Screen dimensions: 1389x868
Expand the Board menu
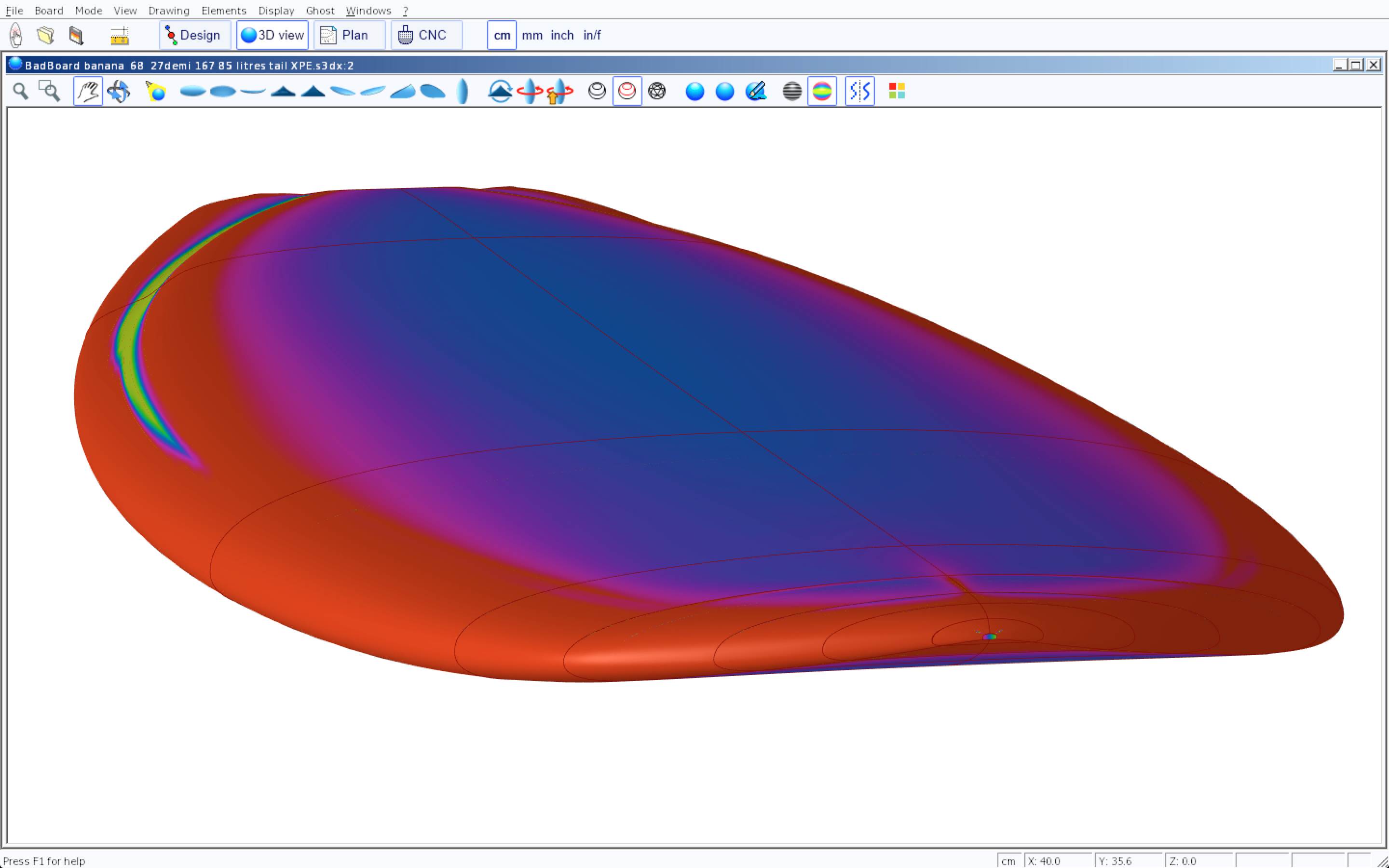point(49,10)
